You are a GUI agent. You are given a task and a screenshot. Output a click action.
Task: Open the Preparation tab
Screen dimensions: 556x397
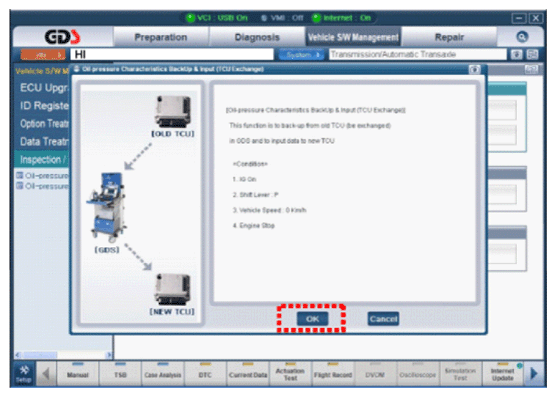click(x=161, y=37)
